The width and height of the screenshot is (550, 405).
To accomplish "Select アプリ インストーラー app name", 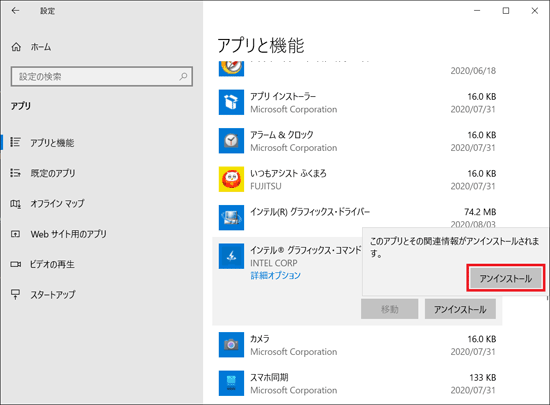I will coord(283,96).
